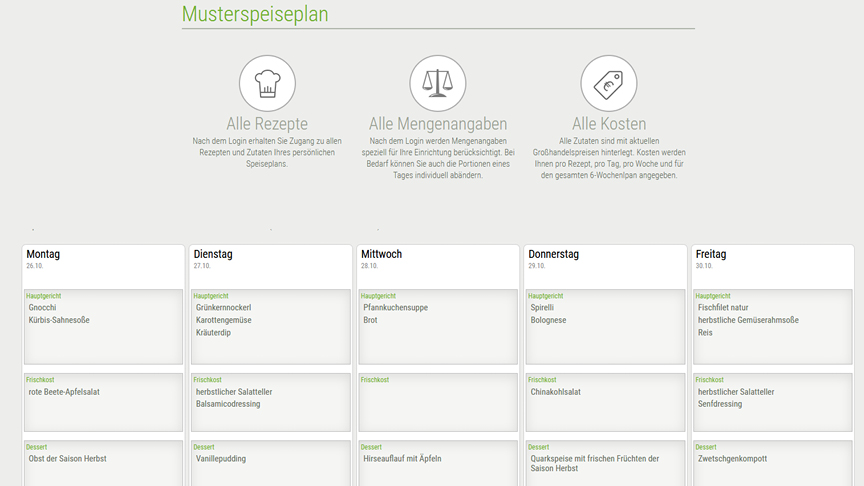Screen dimensions: 864x486
Task: Select Fischfilet natur on Friday
Action: (x=723, y=307)
